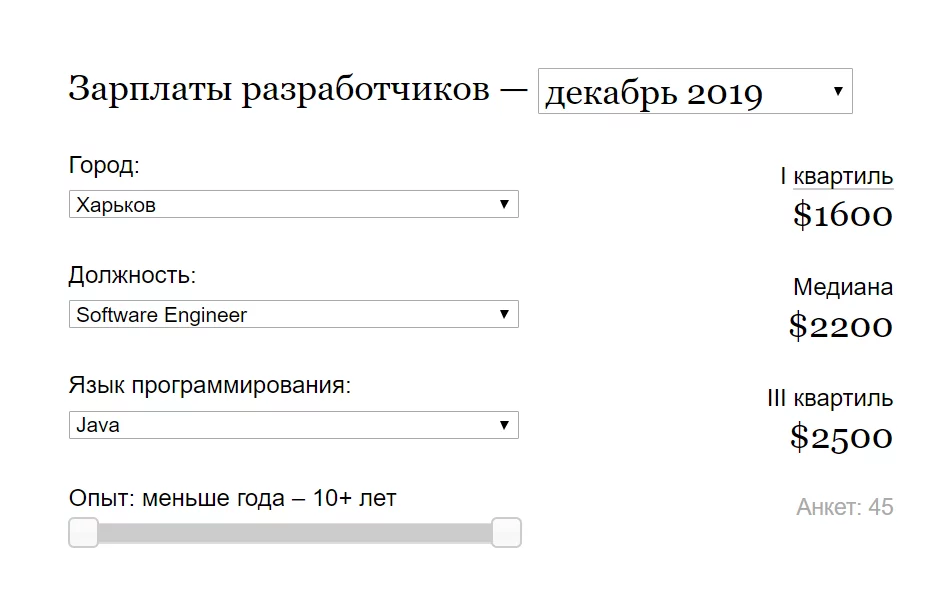
Task: Open the month selection dropdown showing декабрь 2019
Action: (x=695, y=91)
